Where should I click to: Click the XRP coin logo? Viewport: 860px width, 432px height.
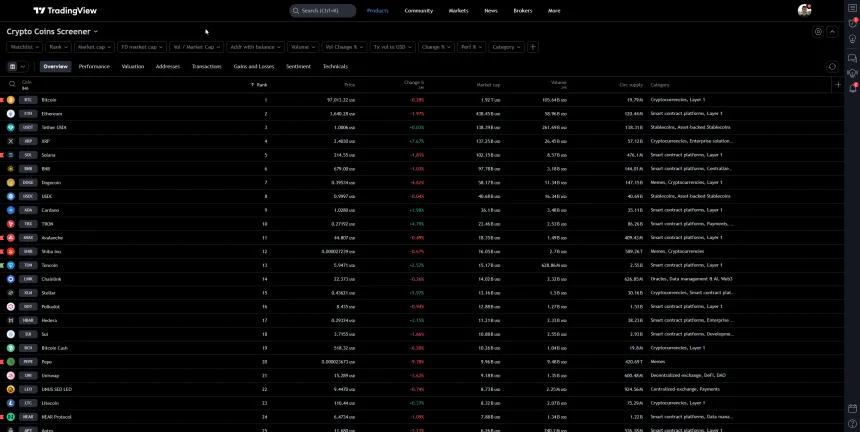[11, 141]
